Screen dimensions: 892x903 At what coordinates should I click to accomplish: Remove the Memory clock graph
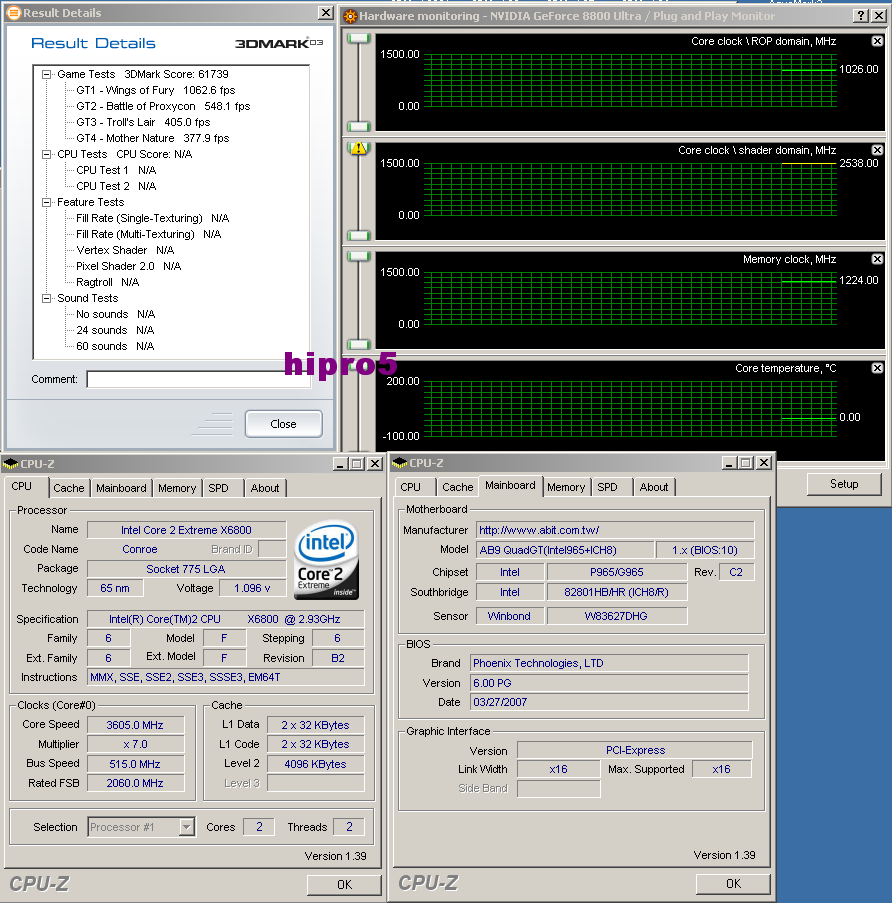click(877, 259)
